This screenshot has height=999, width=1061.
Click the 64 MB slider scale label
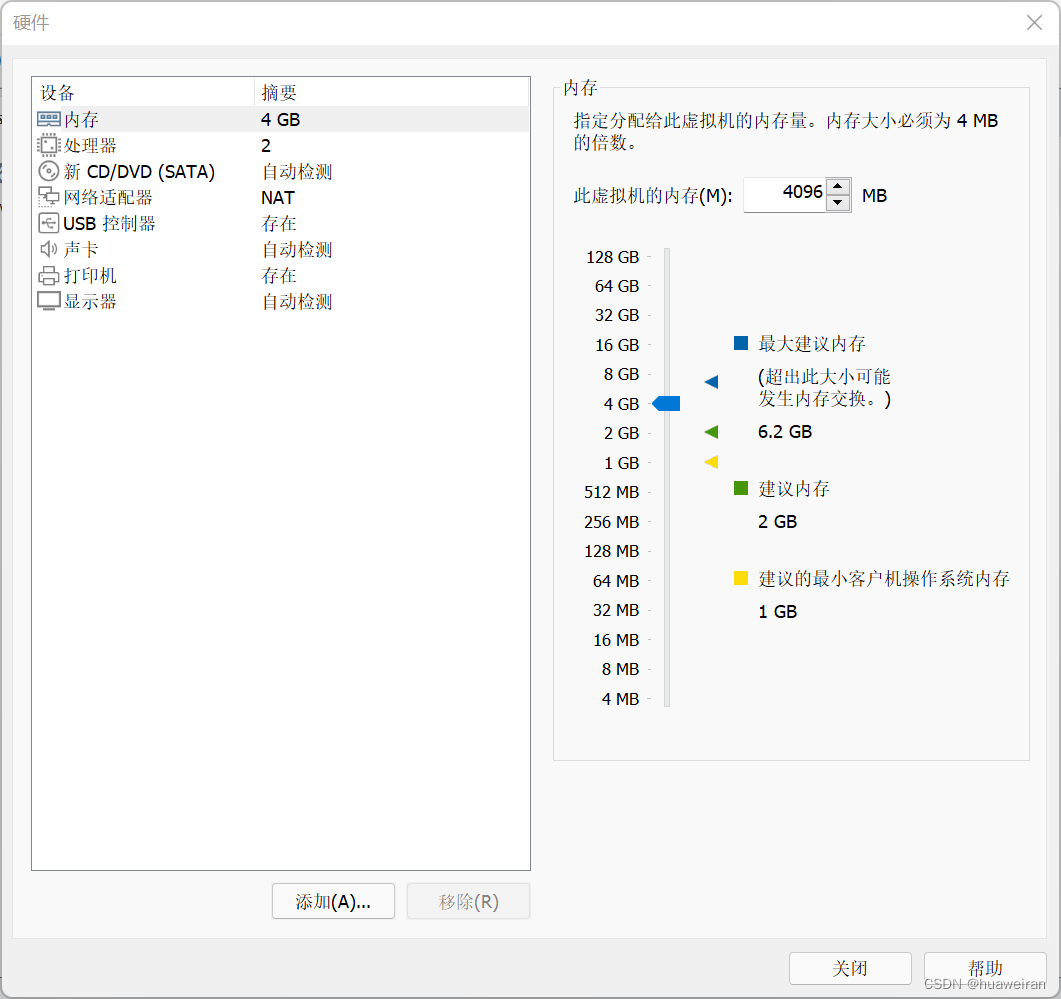point(616,581)
